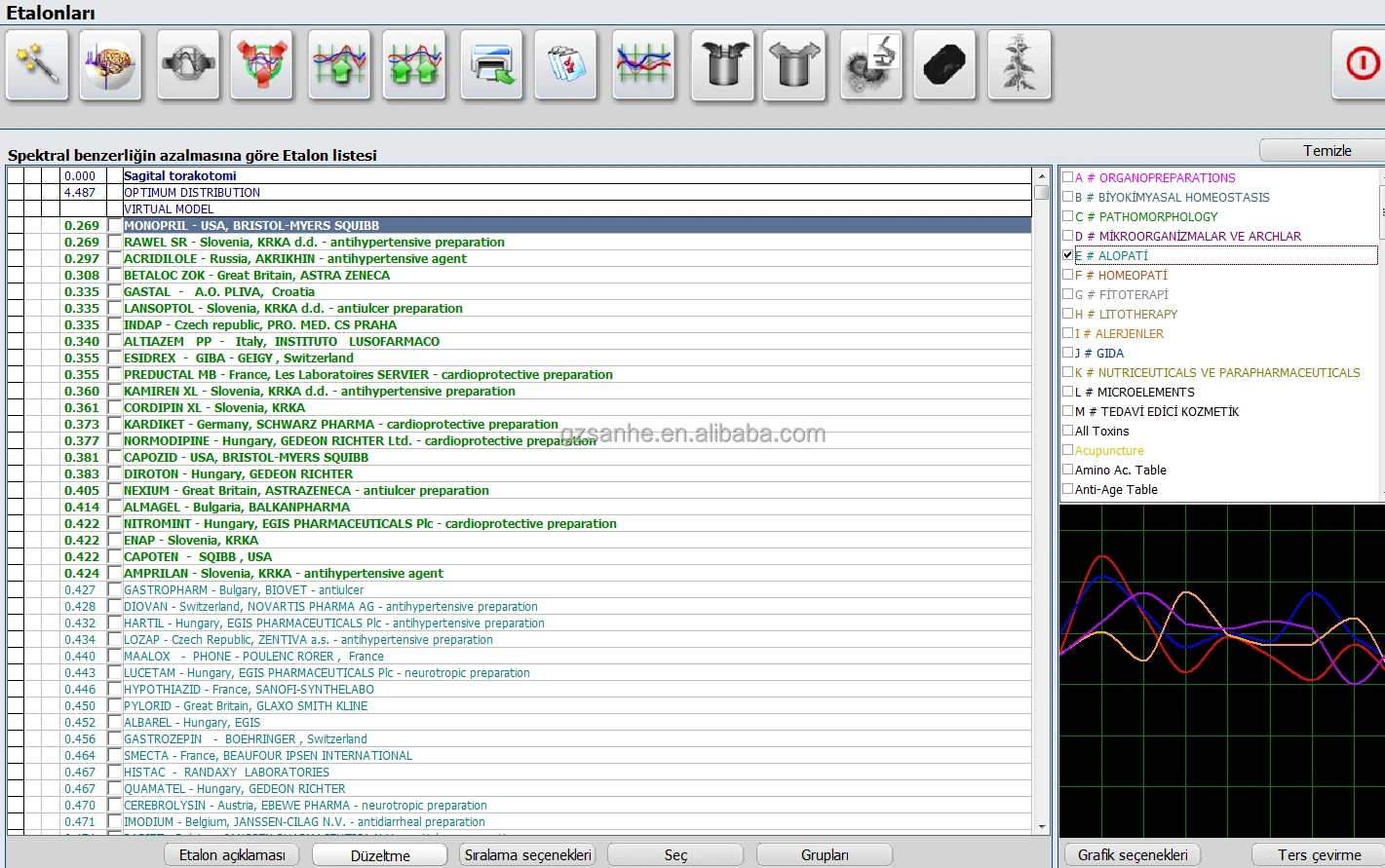Image resolution: width=1385 pixels, height=868 pixels.
Task: Uncheck the E # ALOPATİ category
Action: (x=1068, y=254)
